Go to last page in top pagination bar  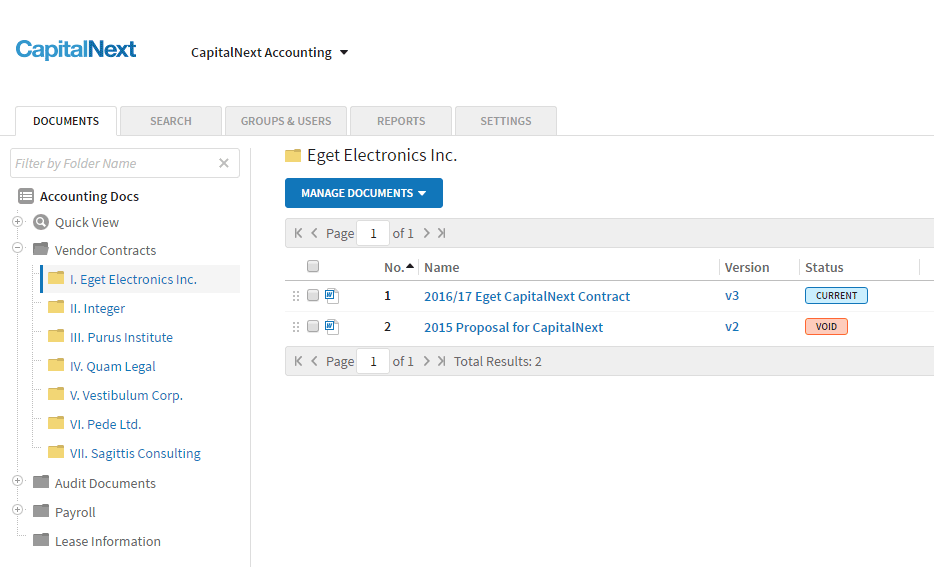point(441,233)
